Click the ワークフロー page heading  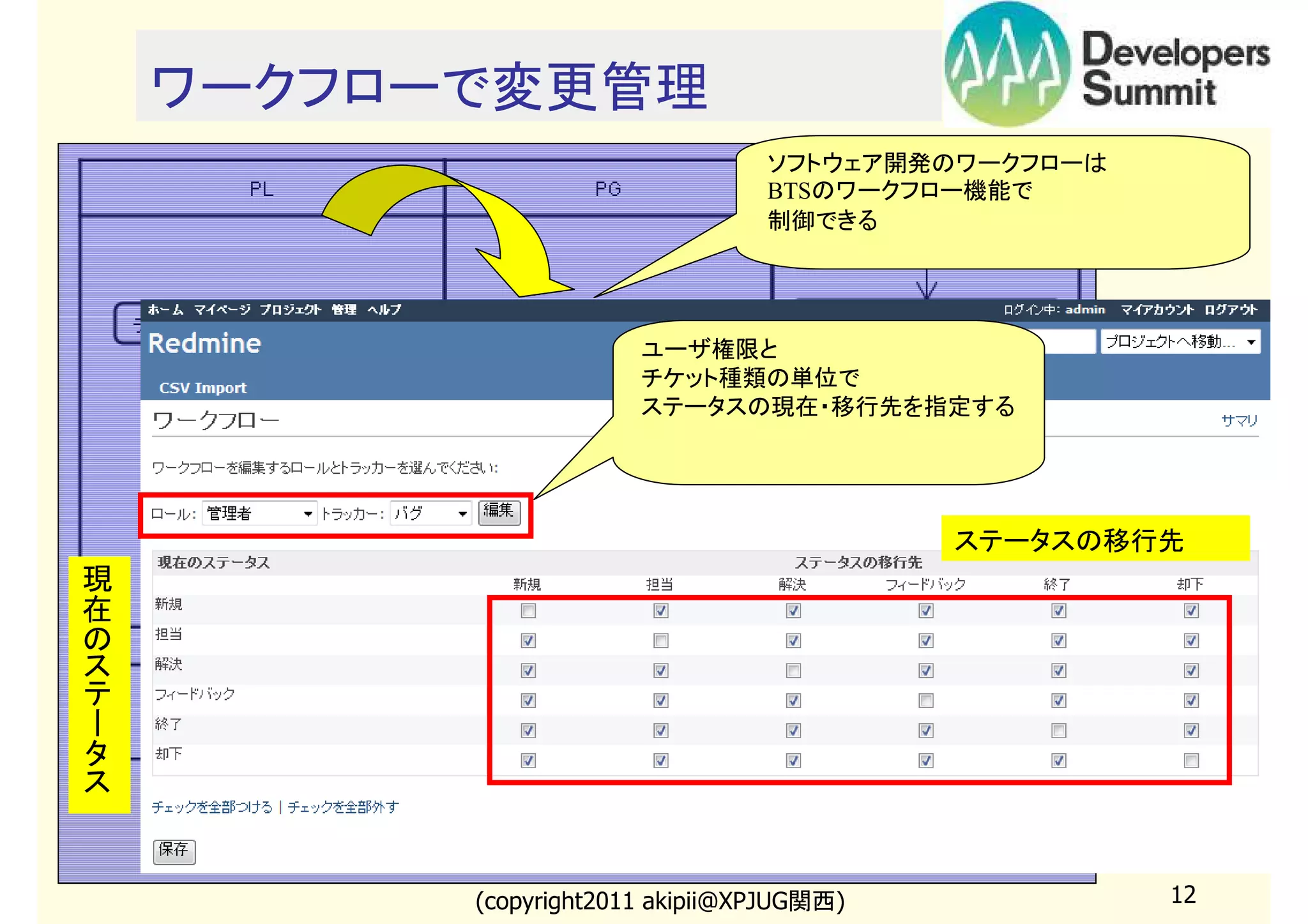point(216,420)
